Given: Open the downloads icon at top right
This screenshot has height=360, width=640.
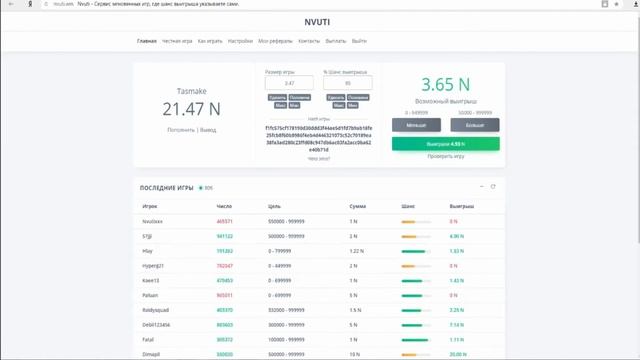Looking at the screenshot, I should coord(636,4).
